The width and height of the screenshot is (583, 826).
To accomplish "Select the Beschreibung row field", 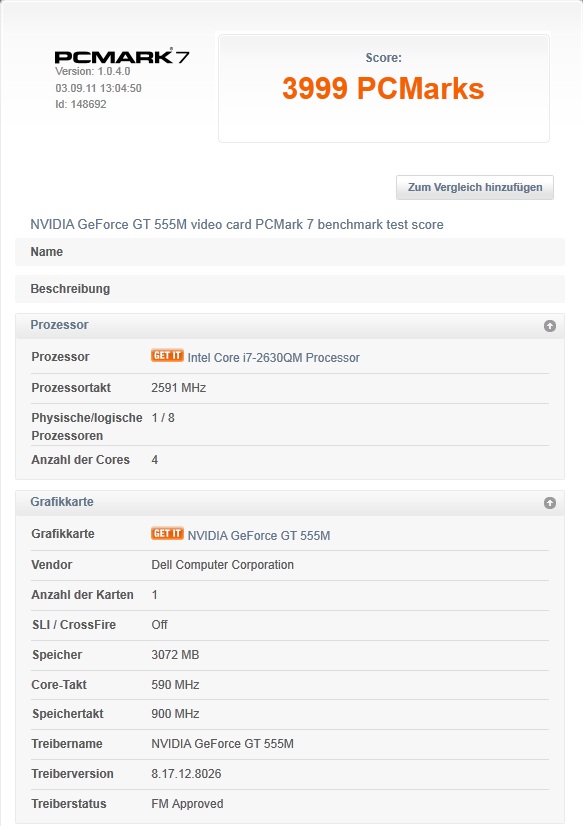I will (x=290, y=289).
